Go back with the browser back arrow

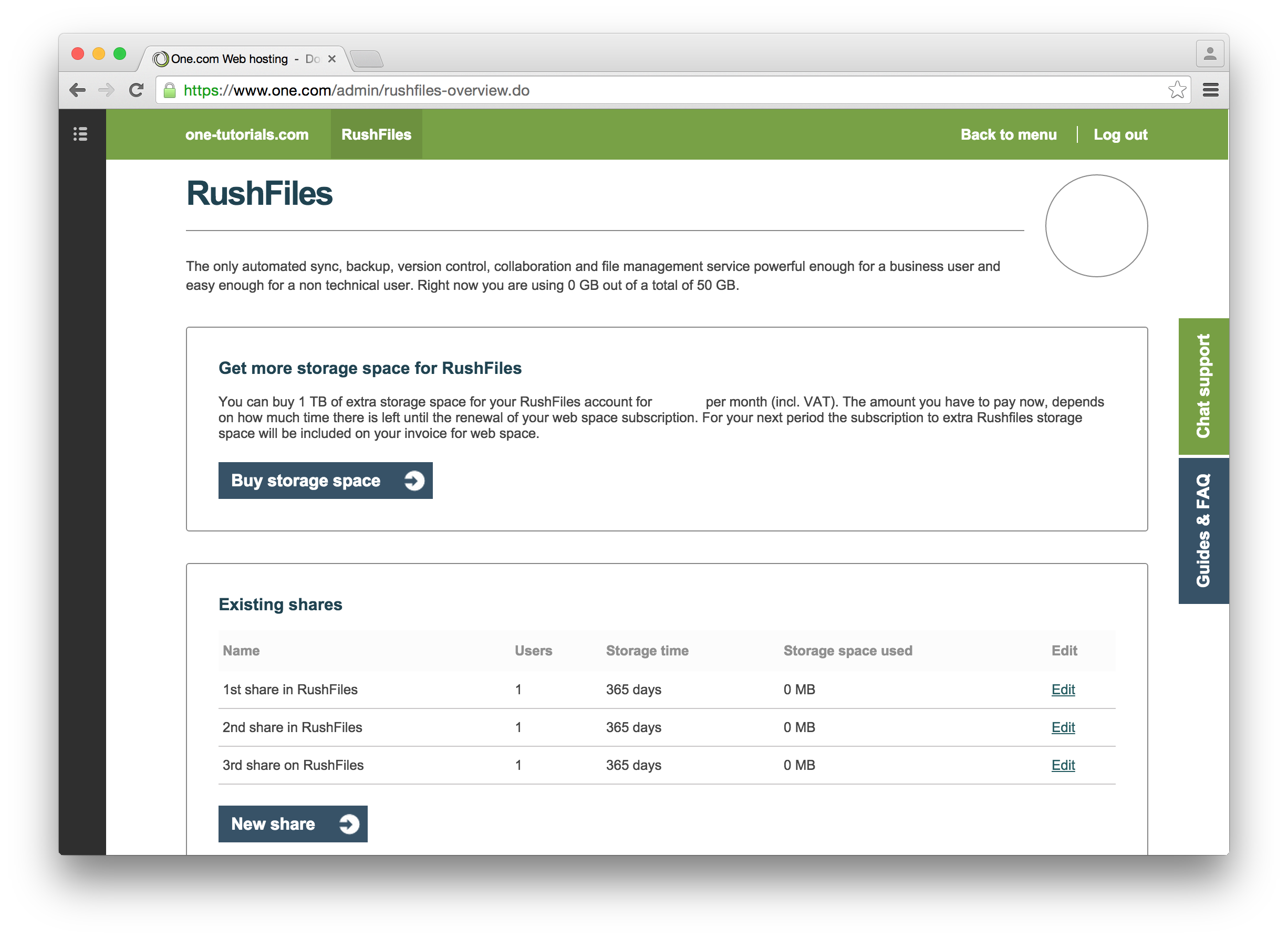(x=77, y=90)
